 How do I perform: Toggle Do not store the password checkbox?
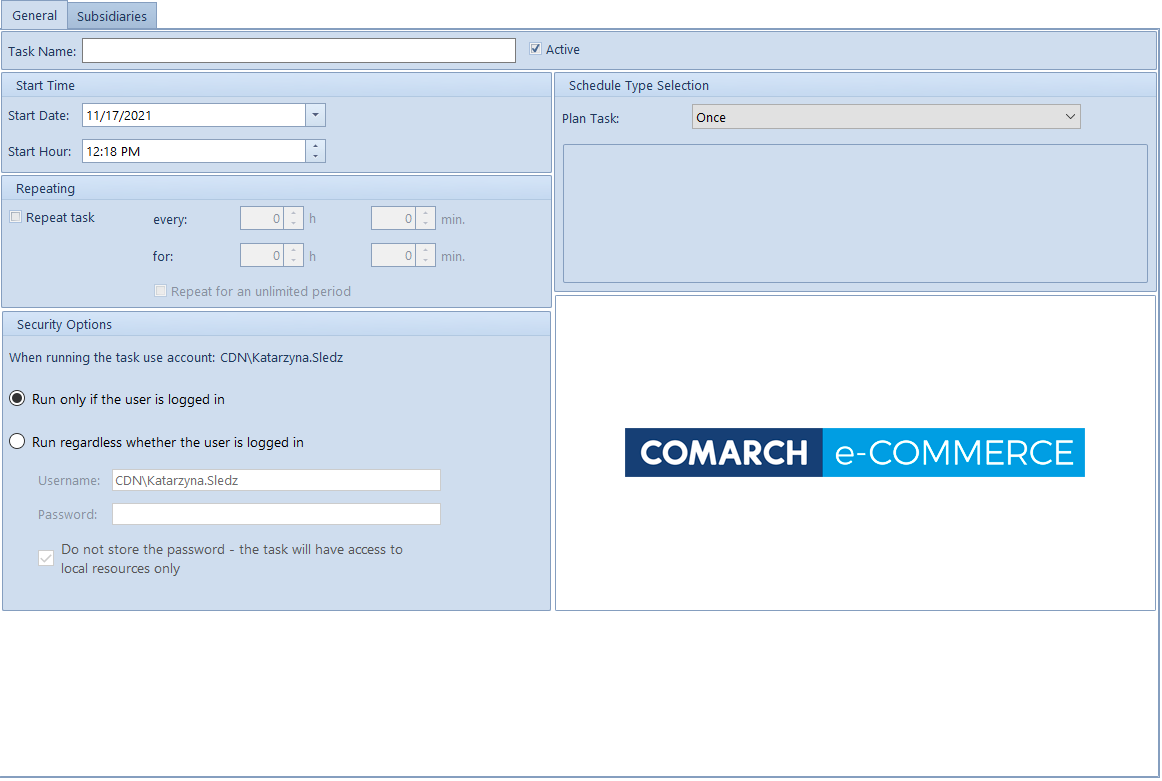click(x=46, y=558)
